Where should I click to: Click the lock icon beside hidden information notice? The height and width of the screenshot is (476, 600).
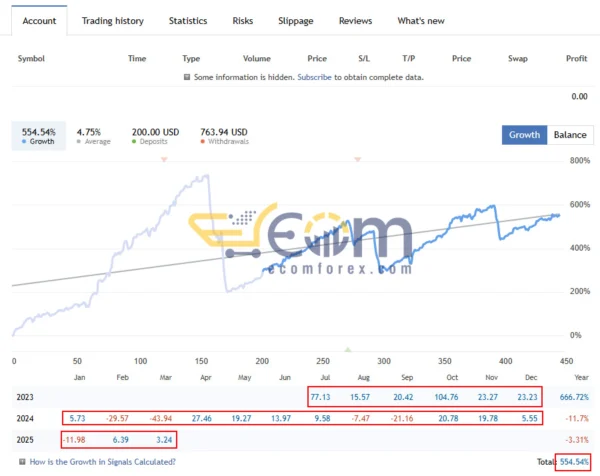tap(186, 77)
